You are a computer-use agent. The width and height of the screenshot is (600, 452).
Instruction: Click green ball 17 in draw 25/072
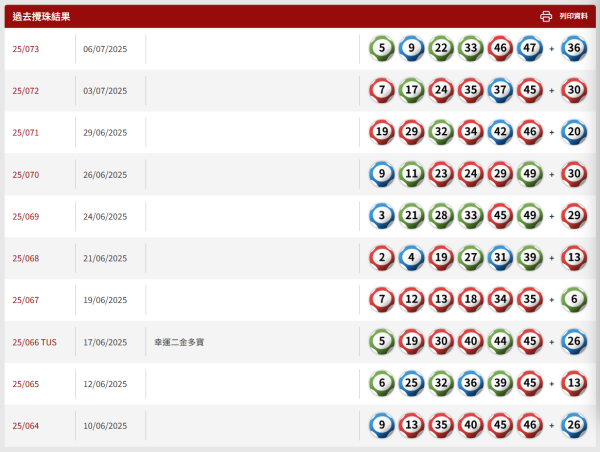pos(412,90)
